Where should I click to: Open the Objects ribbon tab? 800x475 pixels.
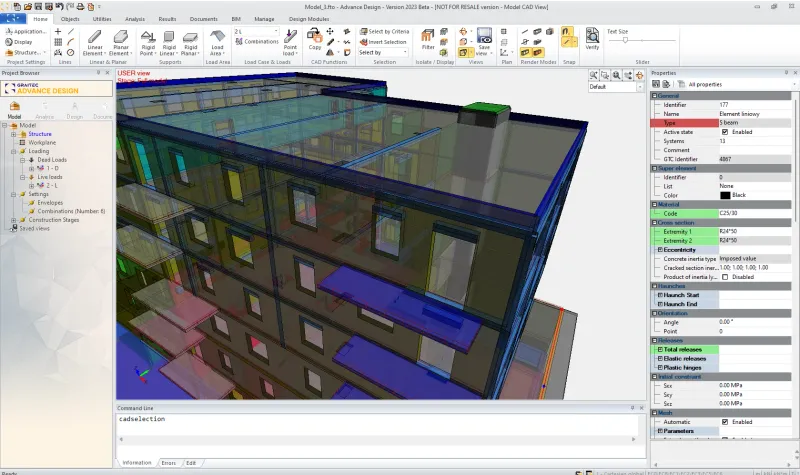(x=70, y=19)
